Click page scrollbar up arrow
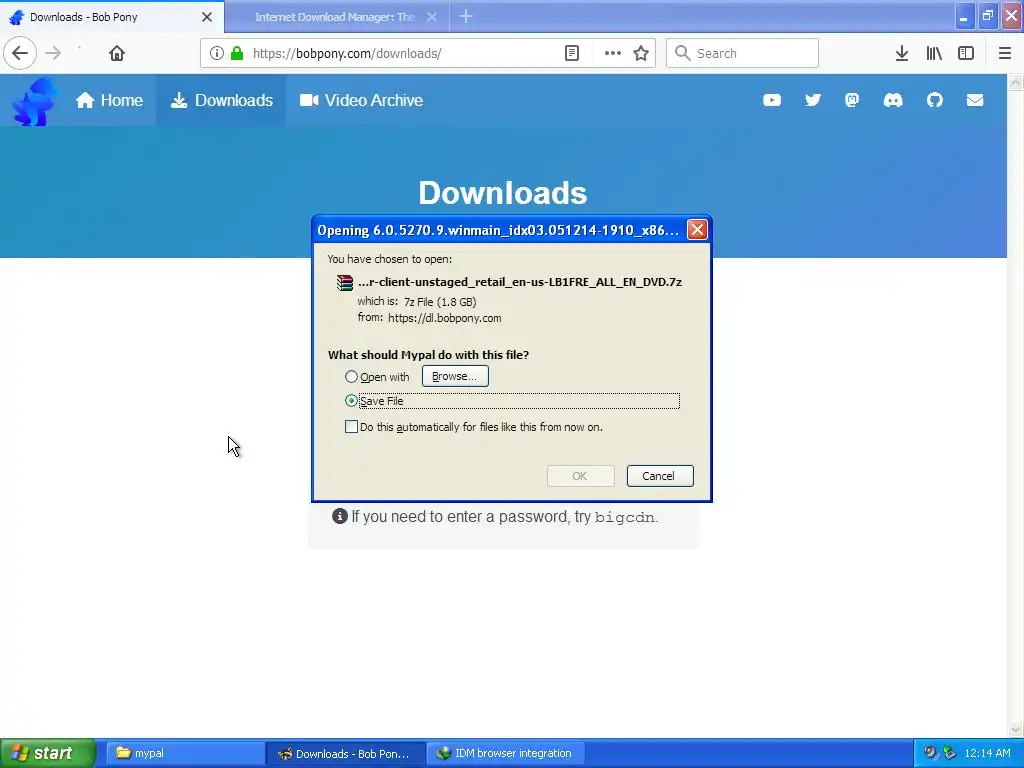The image size is (1024, 768). (x=1016, y=82)
